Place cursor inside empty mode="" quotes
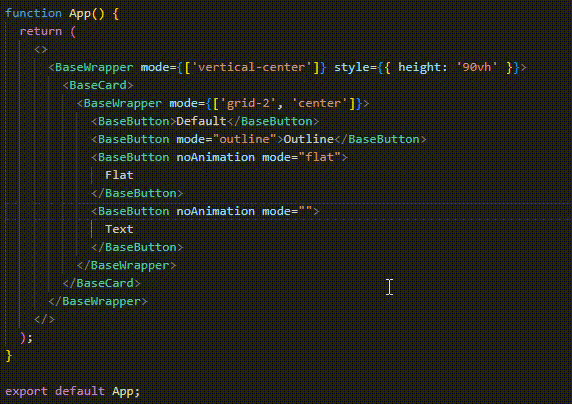572x404 pixels. tap(306, 211)
